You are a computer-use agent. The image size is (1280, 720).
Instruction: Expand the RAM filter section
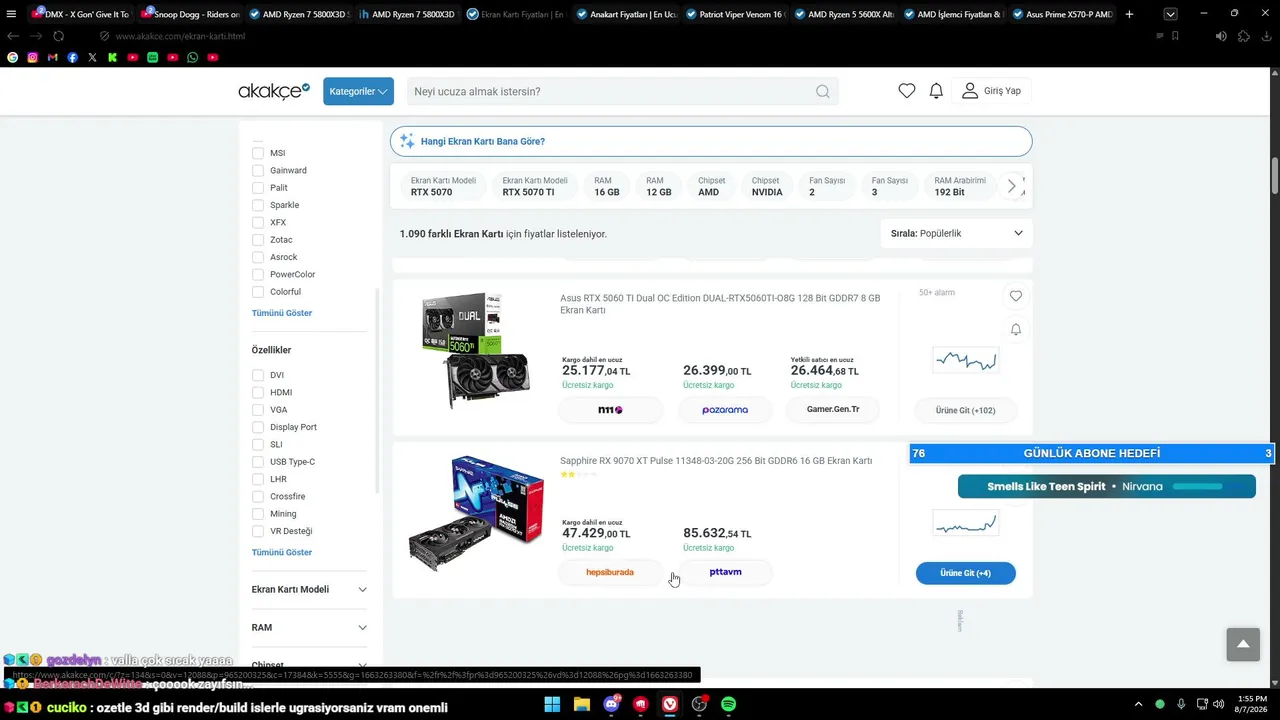click(x=309, y=627)
